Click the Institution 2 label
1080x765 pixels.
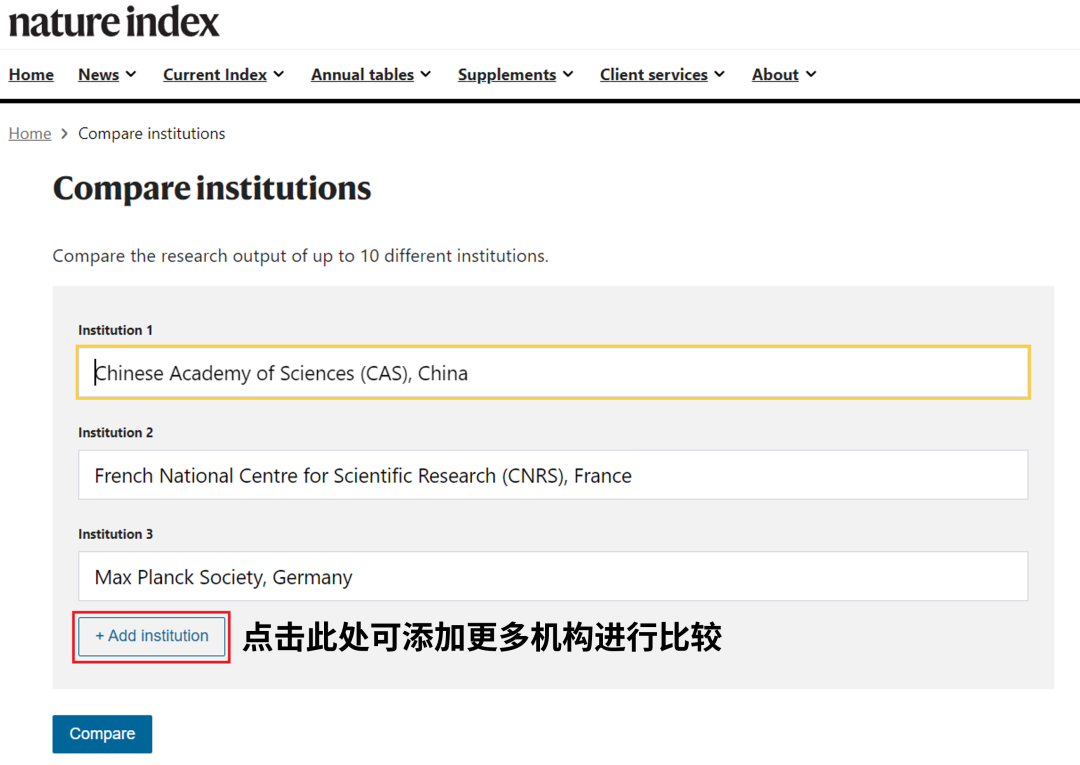[x=116, y=432]
